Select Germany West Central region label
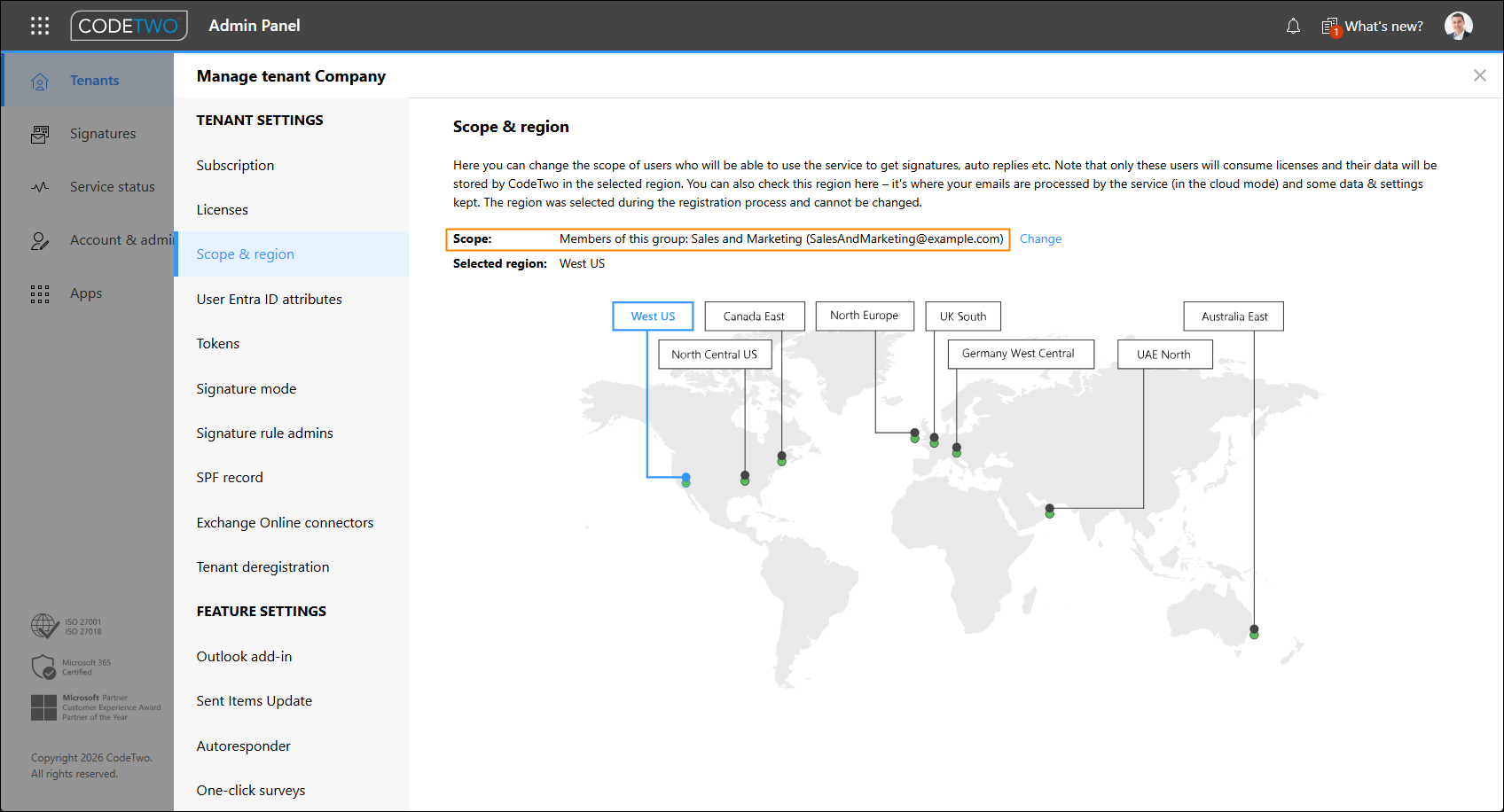This screenshot has height=812, width=1504. (1021, 354)
